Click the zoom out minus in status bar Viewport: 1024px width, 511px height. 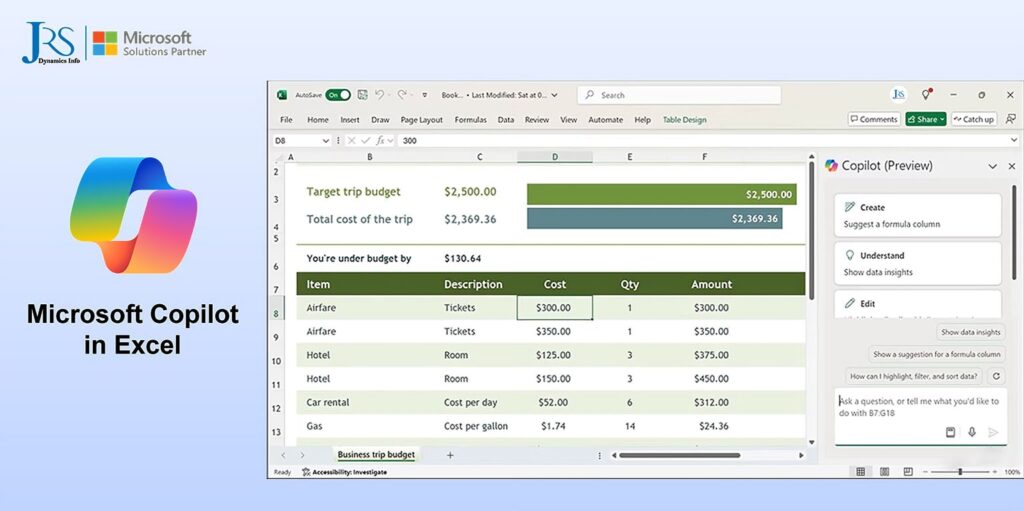tap(923, 472)
